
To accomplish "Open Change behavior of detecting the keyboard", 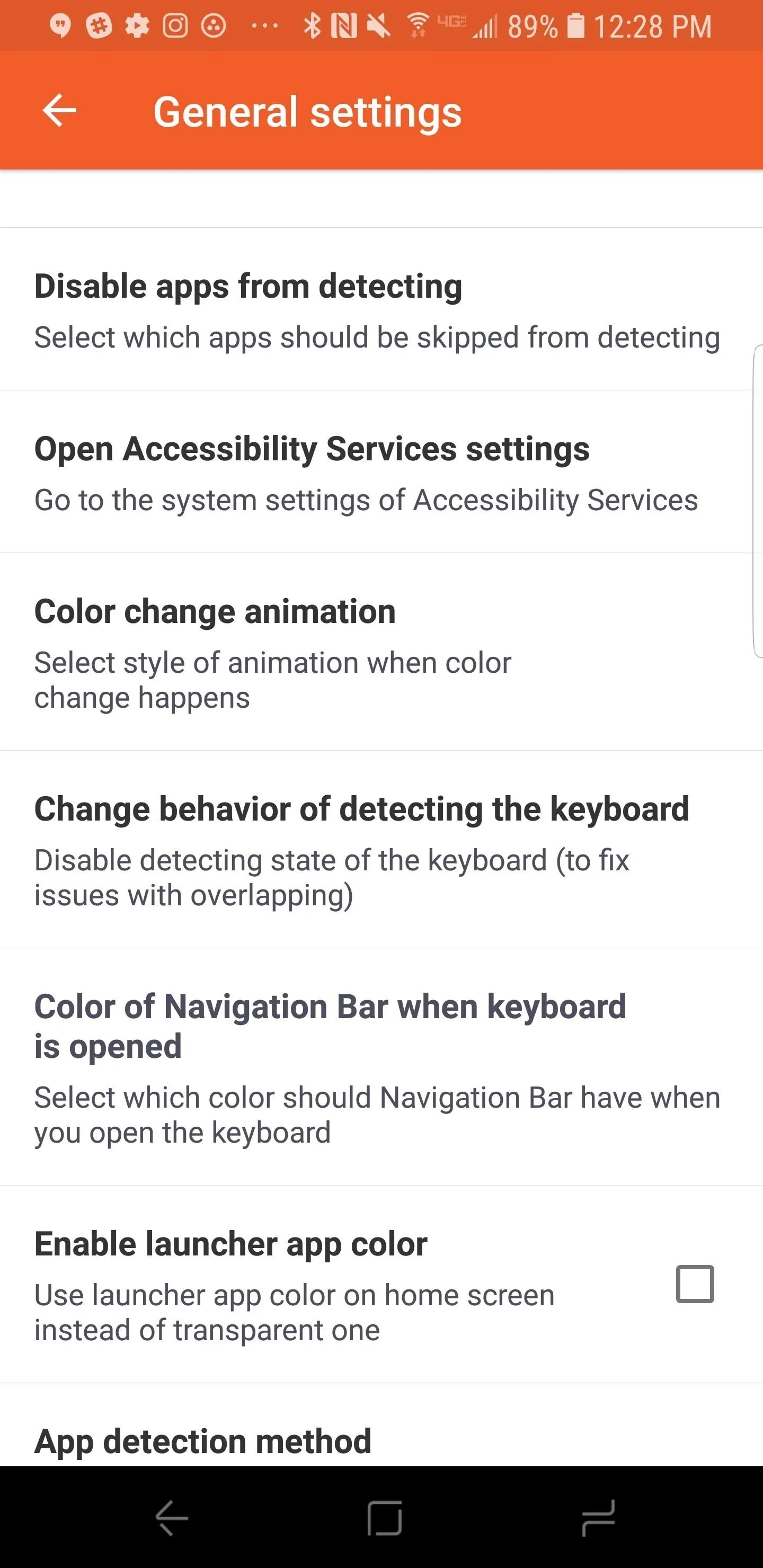I will 381,849.
